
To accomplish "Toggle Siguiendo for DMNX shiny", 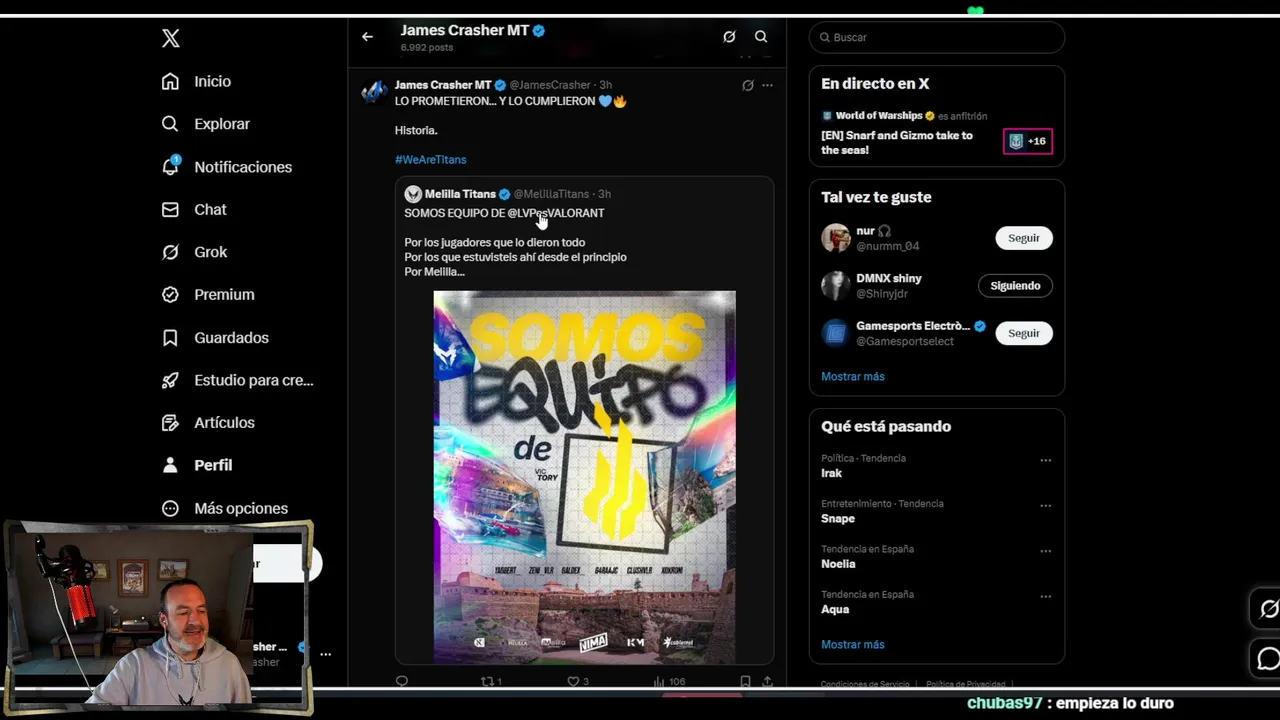I will coord(1015,286).
